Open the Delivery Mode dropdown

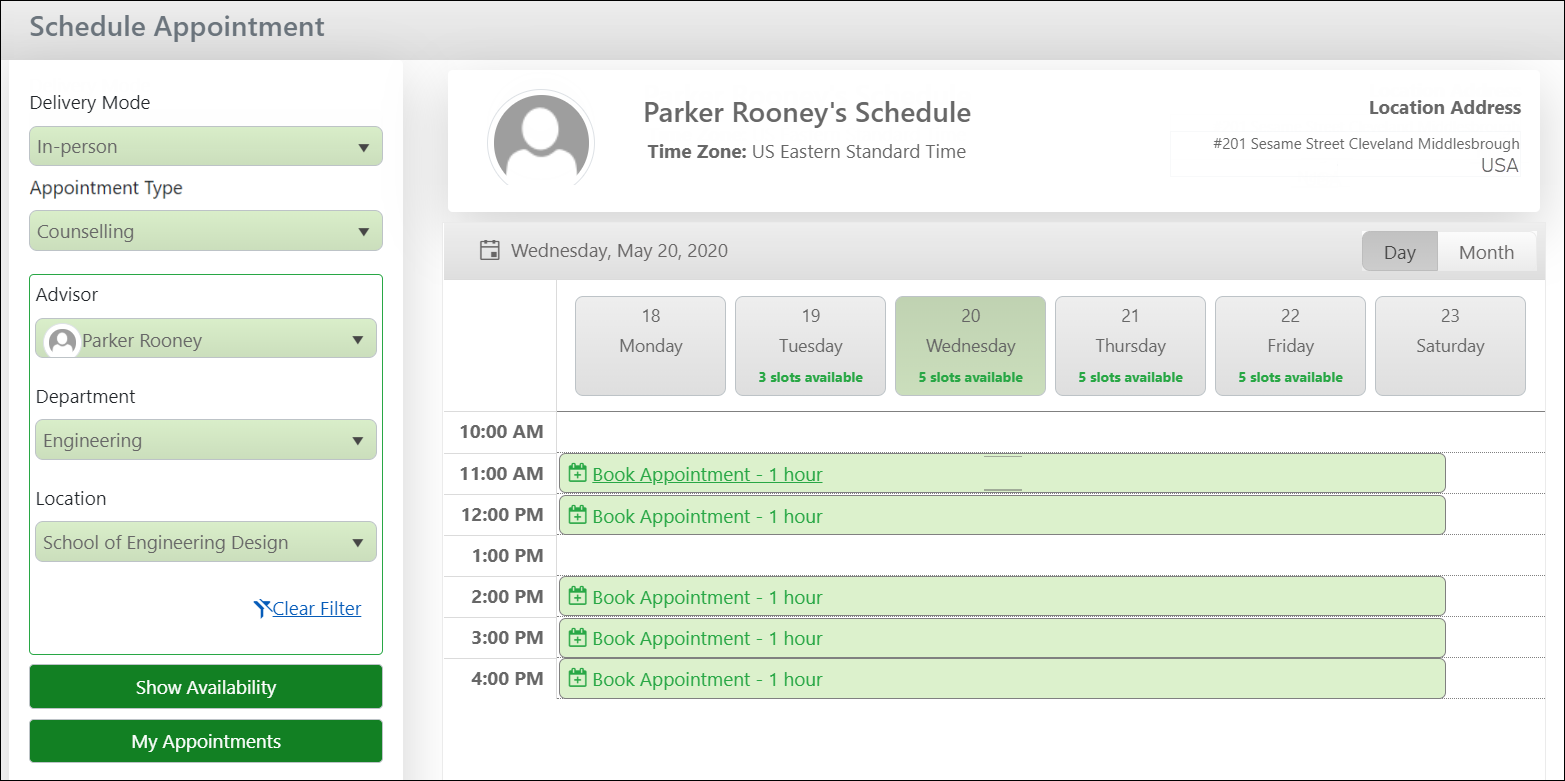(206, 146)
